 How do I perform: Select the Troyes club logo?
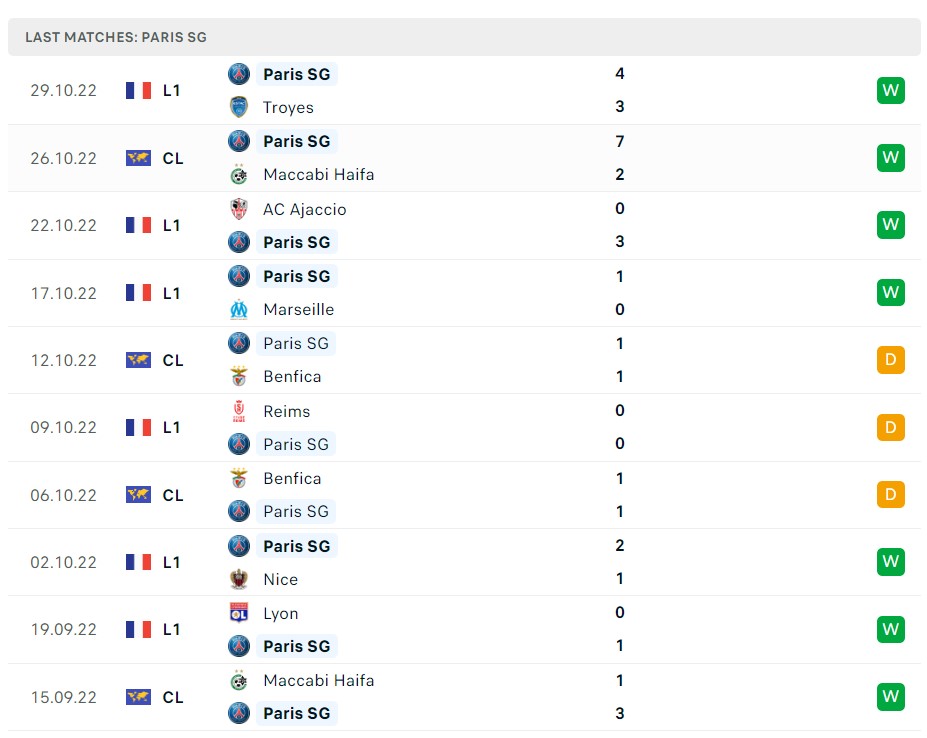(x=238, y=107)
